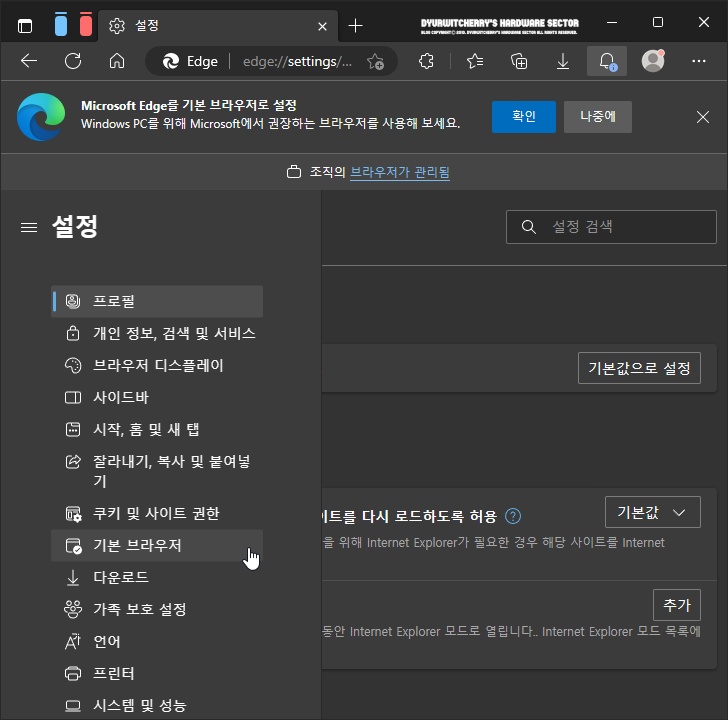
Task: Dismiss the default browser banner
Action: tap(703, 117)
